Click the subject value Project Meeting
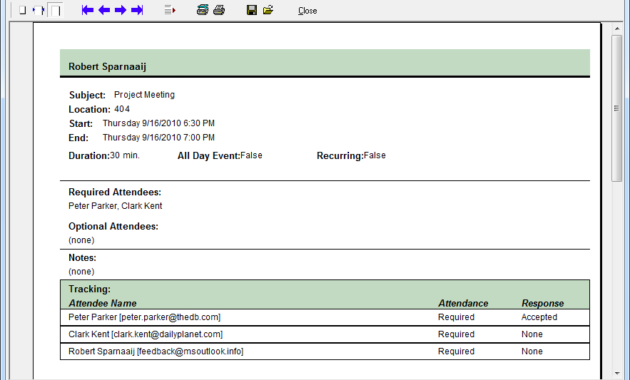 pyautogui.click(x=144, y=95)
